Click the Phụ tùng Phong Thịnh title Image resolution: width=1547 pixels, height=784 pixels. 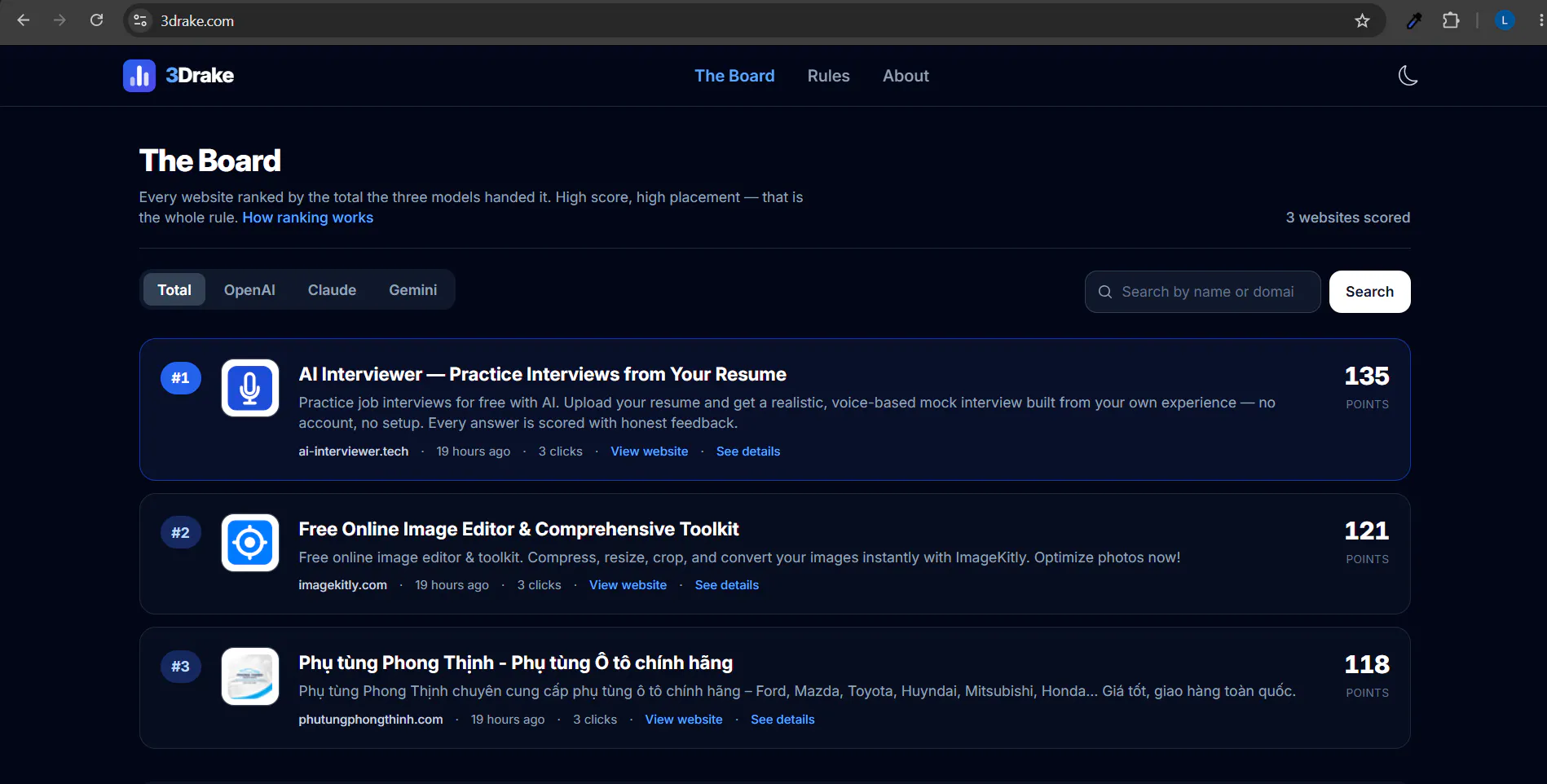pyautogui.click(x=515, y=663)
